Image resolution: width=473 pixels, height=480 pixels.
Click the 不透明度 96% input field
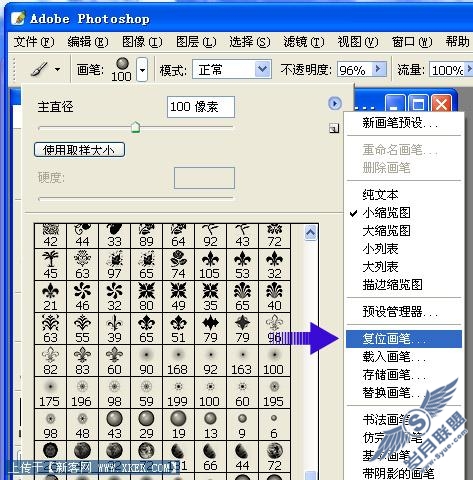(354, 70)
